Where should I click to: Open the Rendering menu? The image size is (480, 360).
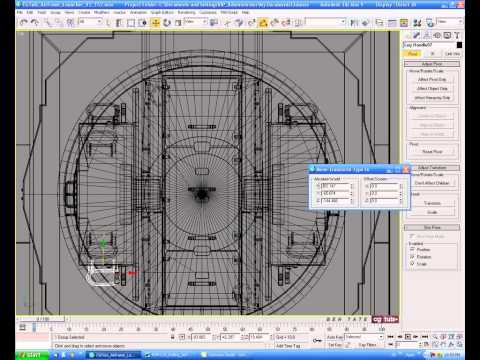click(x=186, y=12)
